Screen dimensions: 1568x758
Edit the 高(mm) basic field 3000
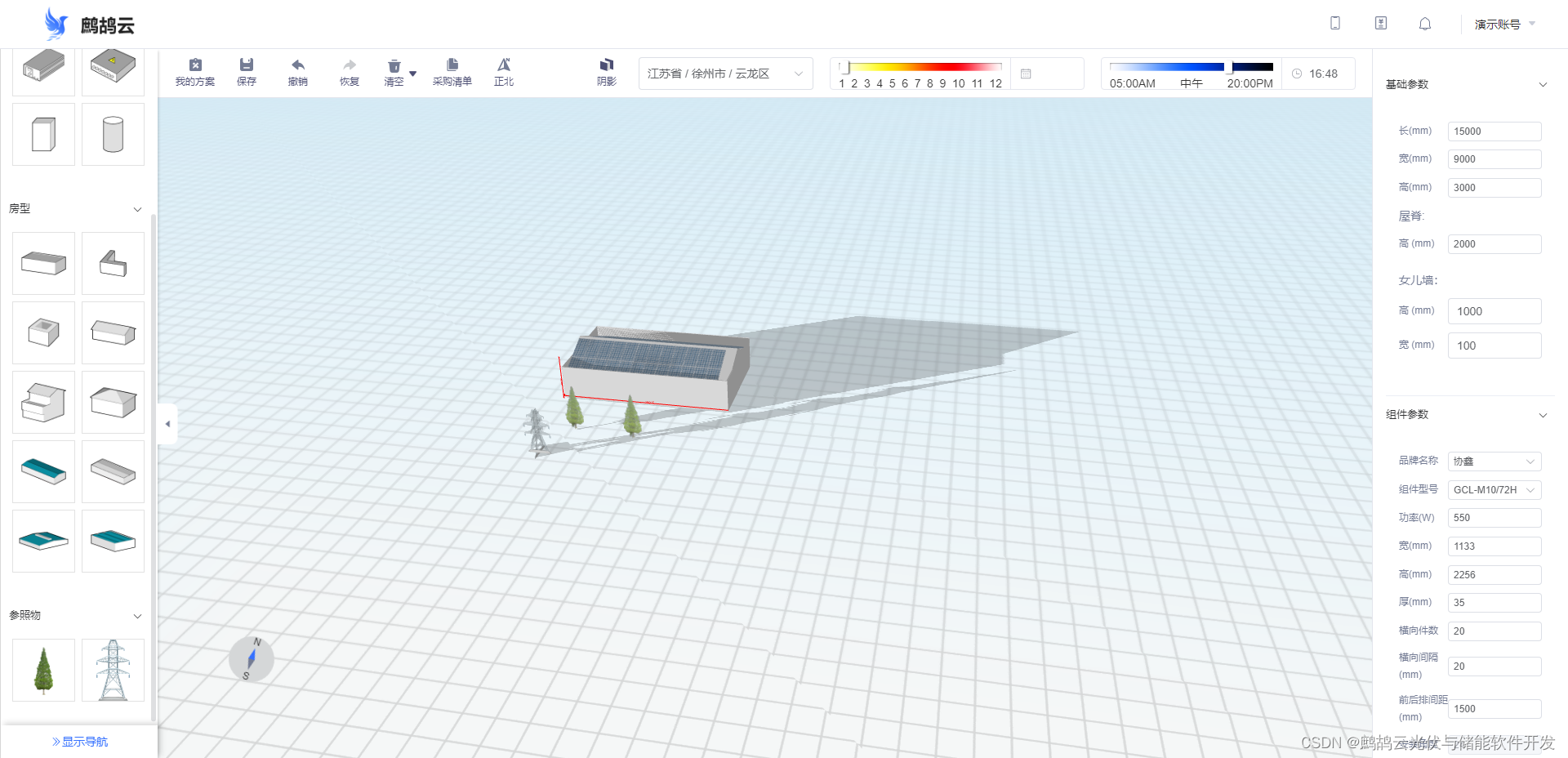coord(1494,188)
